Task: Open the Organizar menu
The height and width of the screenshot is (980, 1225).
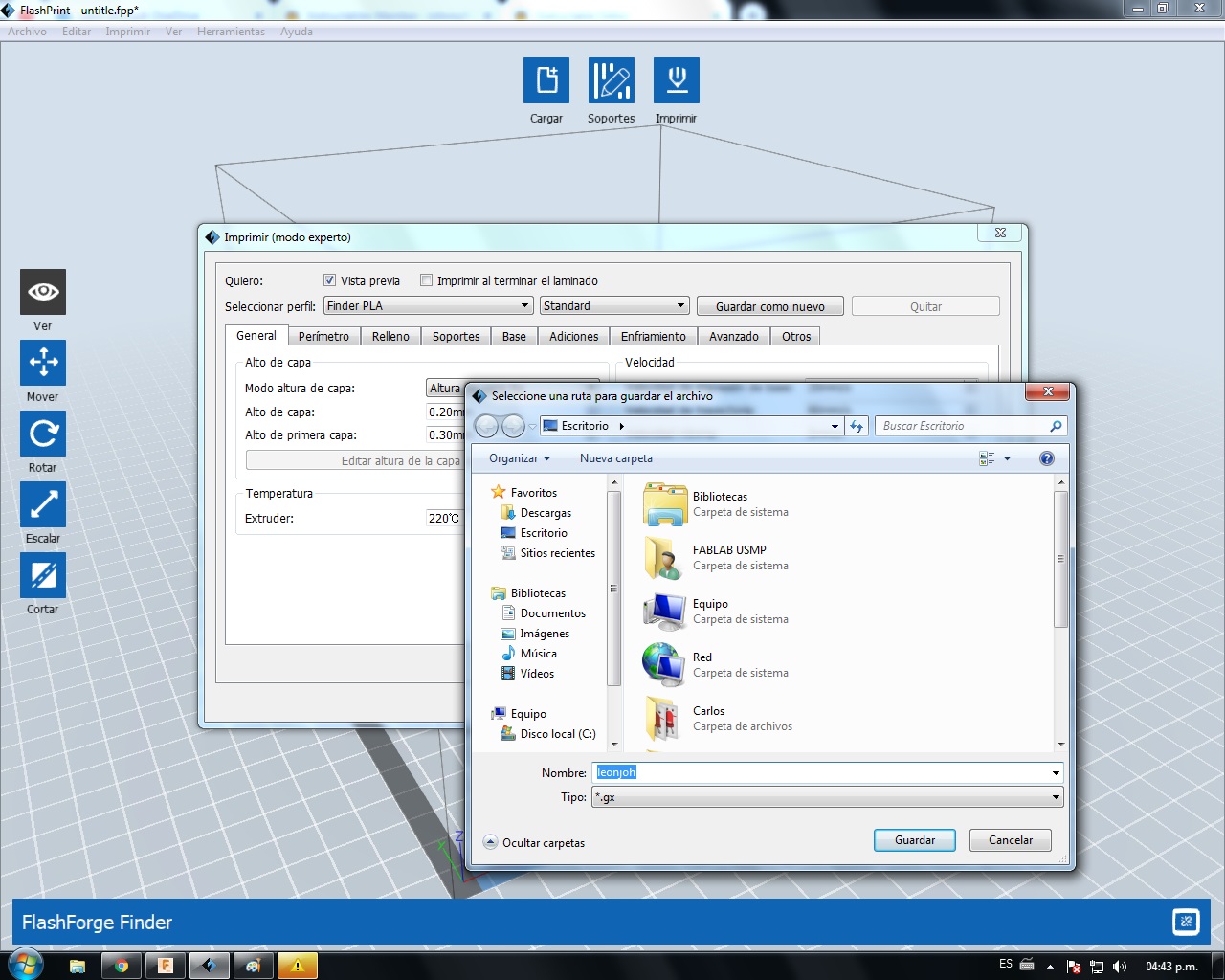Action: [x=520, y=458]
